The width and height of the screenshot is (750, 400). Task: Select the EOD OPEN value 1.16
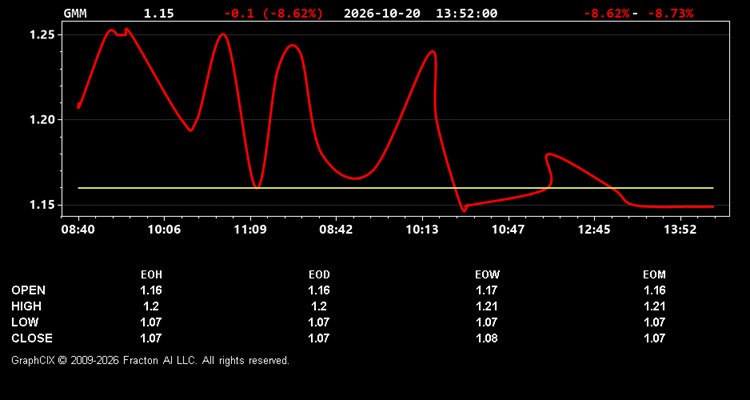pos(319,290)
